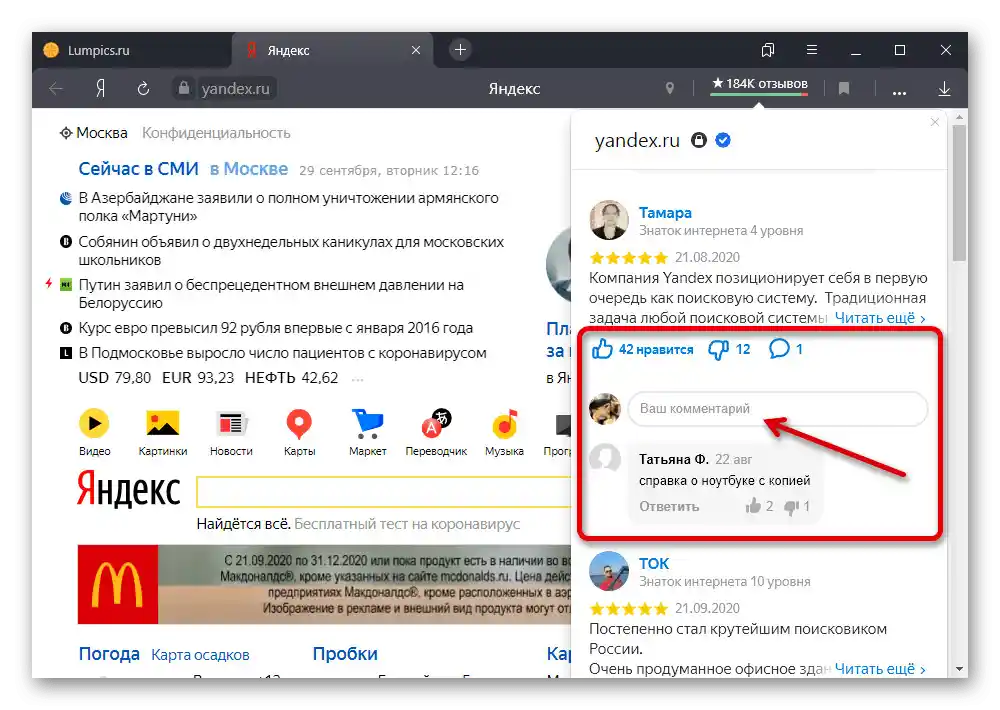Open the Подмосковье coronavirus news headline
This screenshot has height=710, width=1000.
coord(283,353)
